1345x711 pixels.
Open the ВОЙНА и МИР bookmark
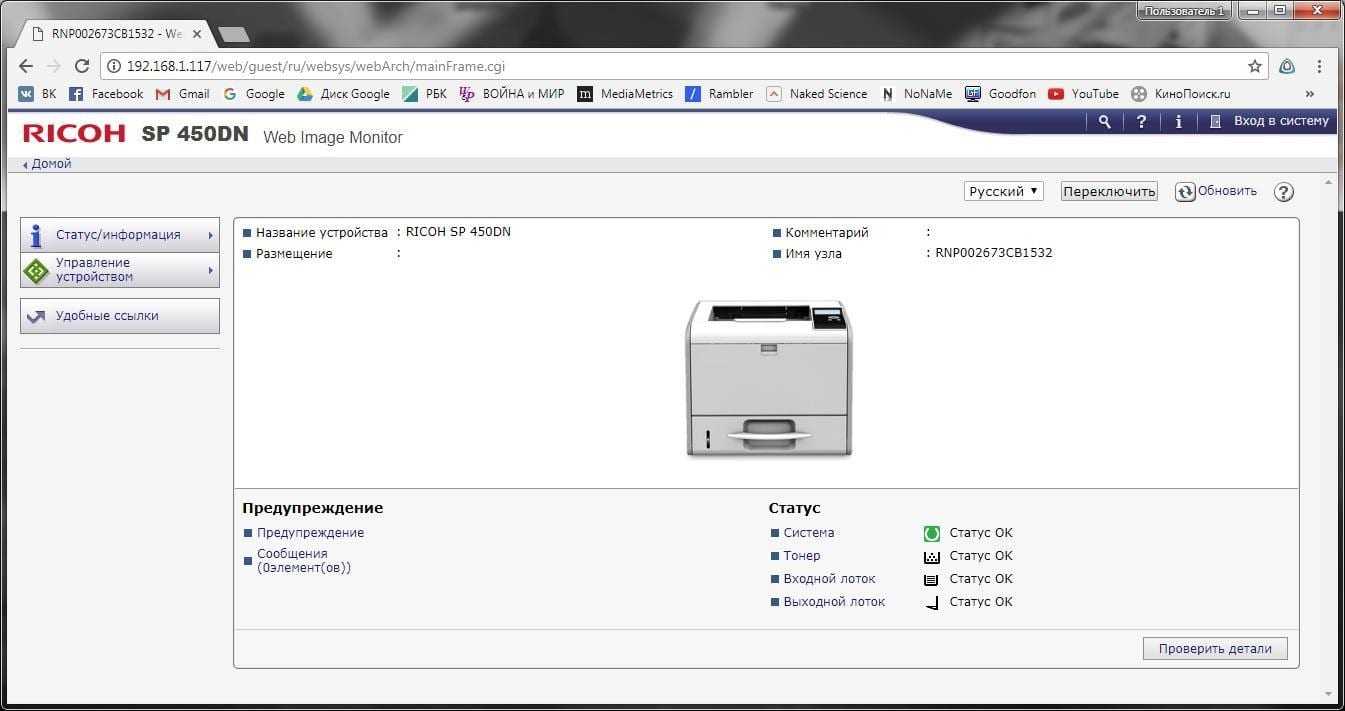511,94
